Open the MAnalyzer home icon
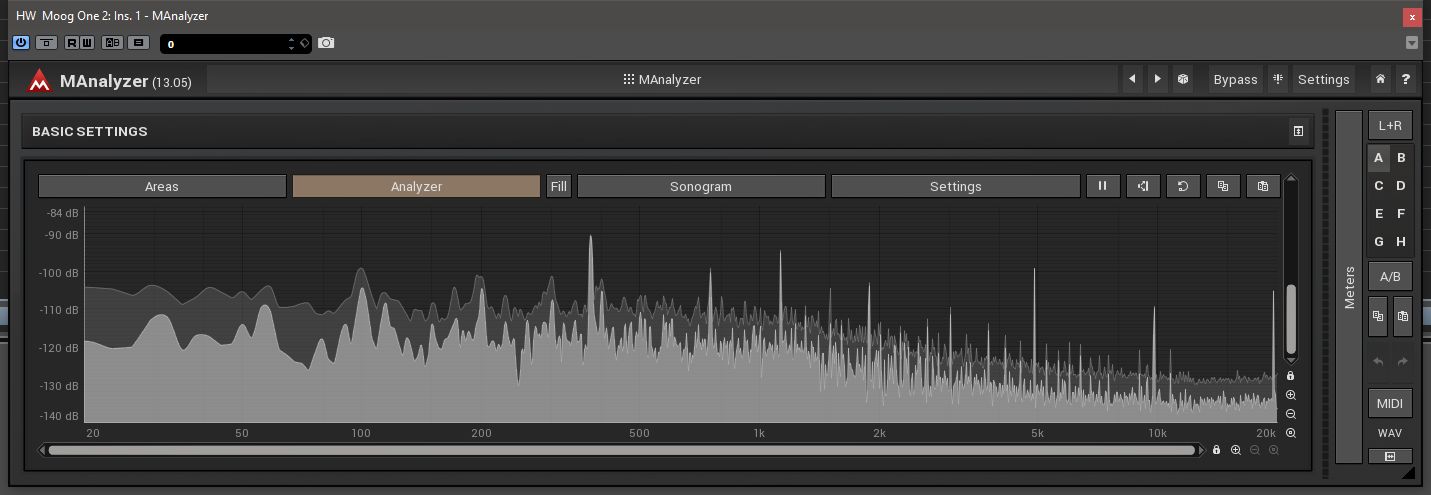The width and height of the screenshot is (1431, 495). [x=1380, y=79]
